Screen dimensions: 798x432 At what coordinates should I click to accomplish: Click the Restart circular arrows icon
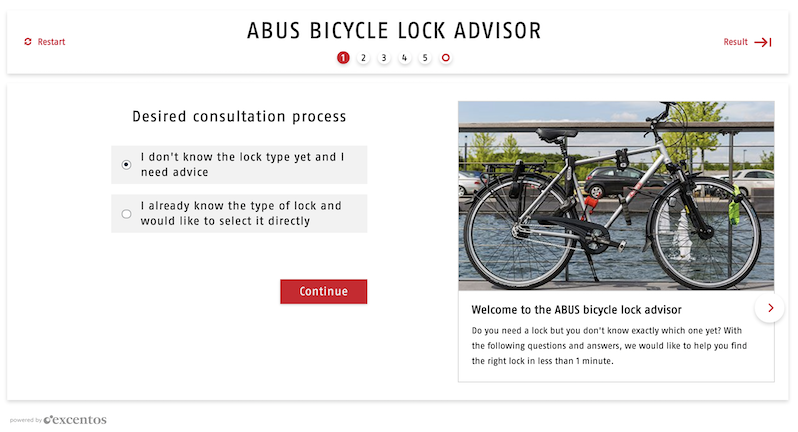point(28,42)
